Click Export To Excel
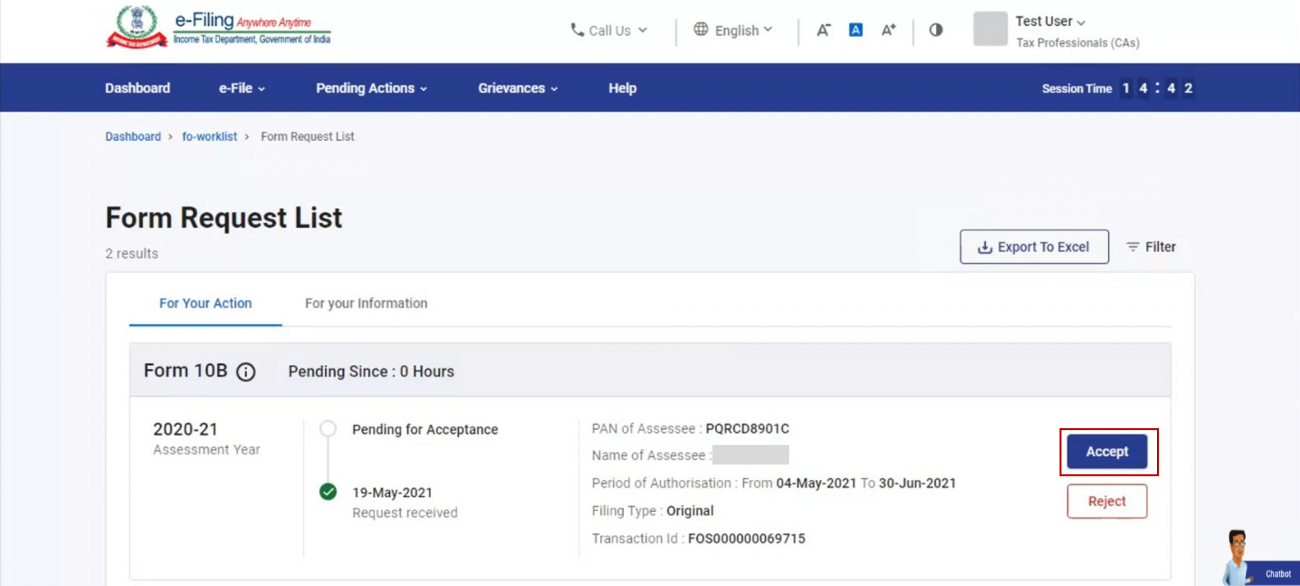 (1034, 246)
